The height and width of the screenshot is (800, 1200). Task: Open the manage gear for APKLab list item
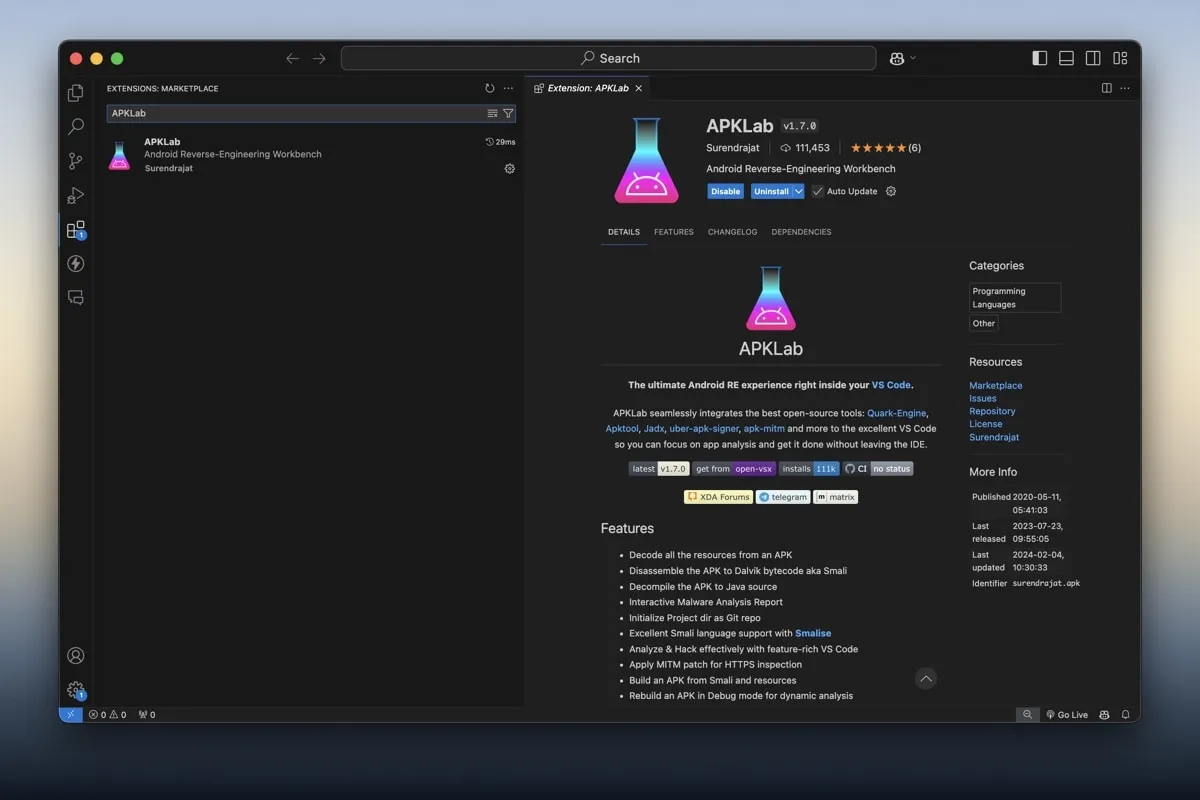[x=509, y=169]
